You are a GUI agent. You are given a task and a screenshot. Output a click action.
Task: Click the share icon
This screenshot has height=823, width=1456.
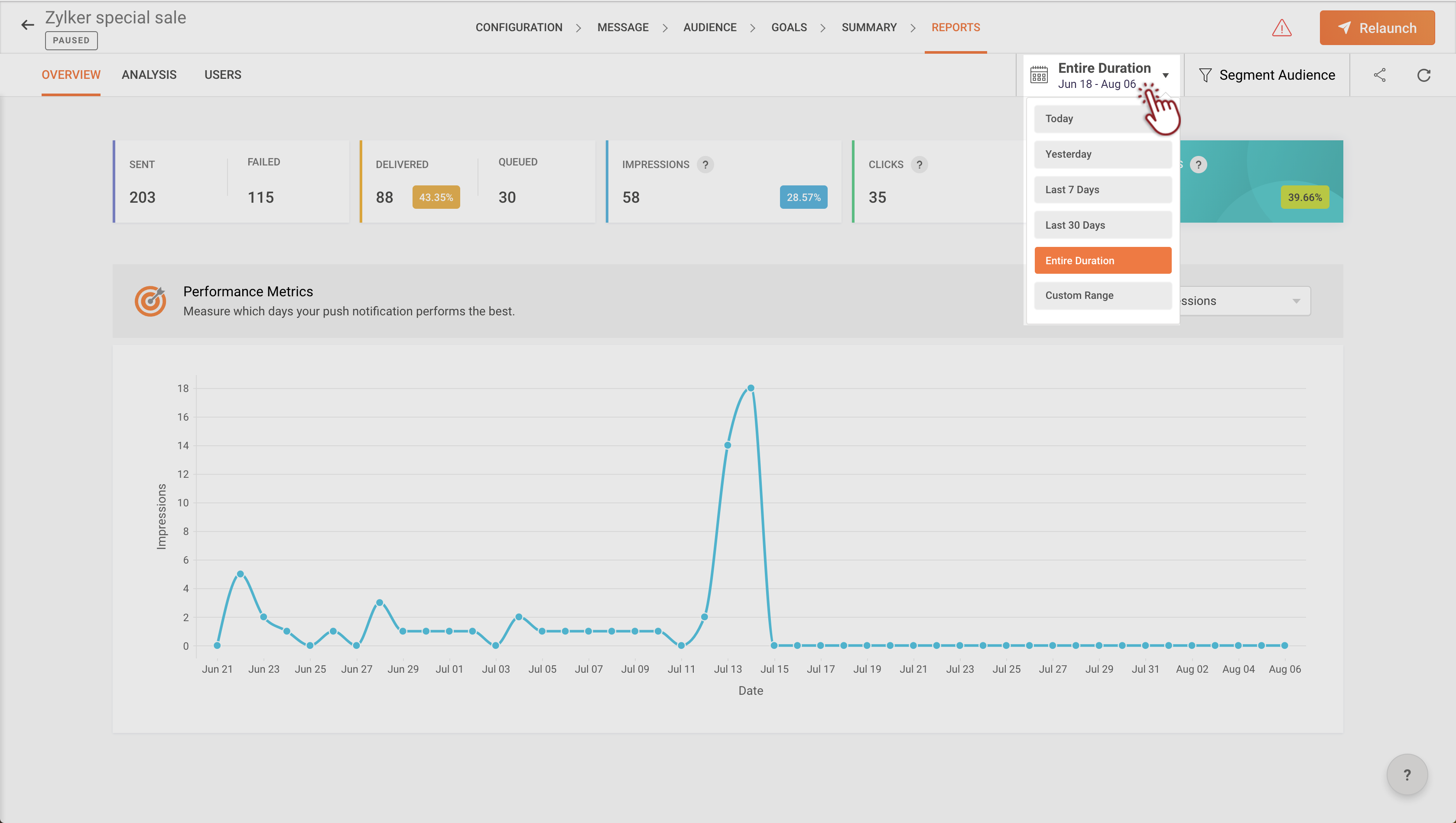click(x=1380, y=75)
